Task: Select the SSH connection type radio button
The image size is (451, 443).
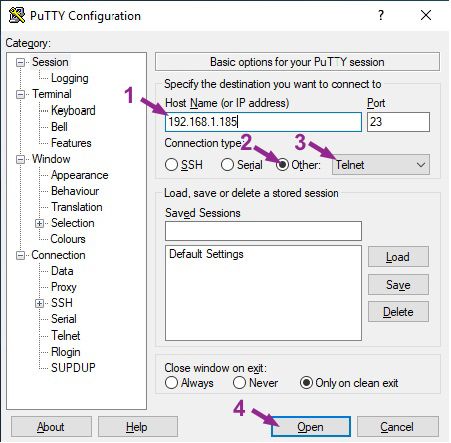Action: pyautogui.click(x=171, y=165)
